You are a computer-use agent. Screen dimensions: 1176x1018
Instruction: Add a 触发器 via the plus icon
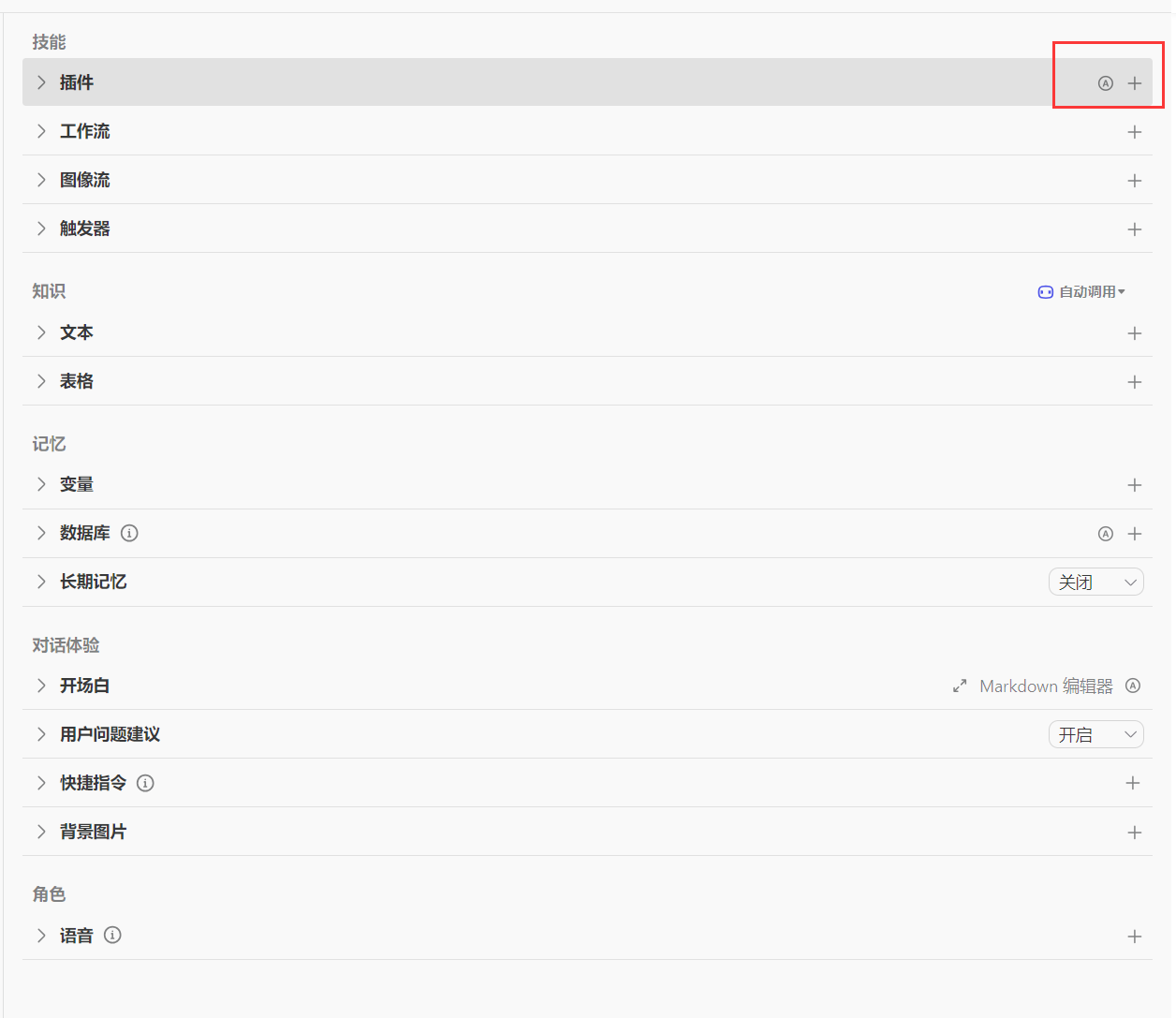[1134, 229]
